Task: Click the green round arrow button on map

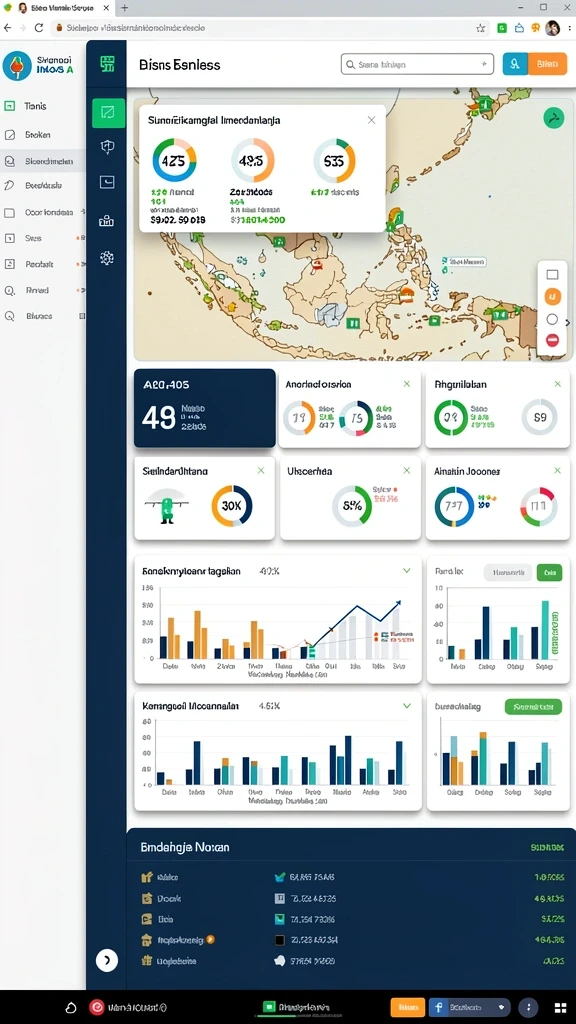Action: [554, 118]
